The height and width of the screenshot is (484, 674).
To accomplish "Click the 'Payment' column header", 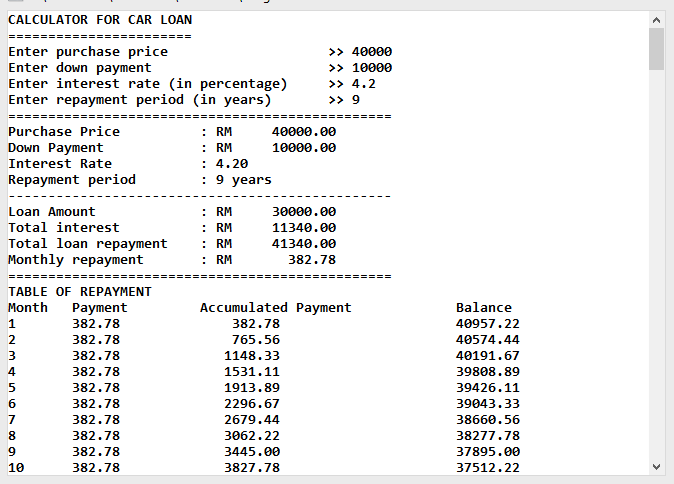I will click(100, 308).
